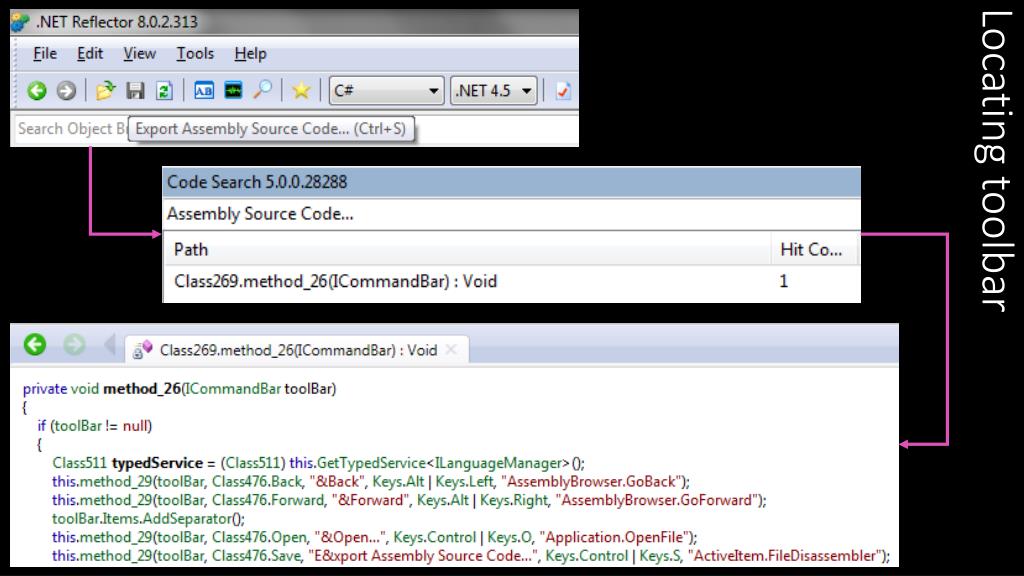Click the green monitor analyzer icon
The height and width of the screenshot is (576, 1024).
tap(233, 90)
